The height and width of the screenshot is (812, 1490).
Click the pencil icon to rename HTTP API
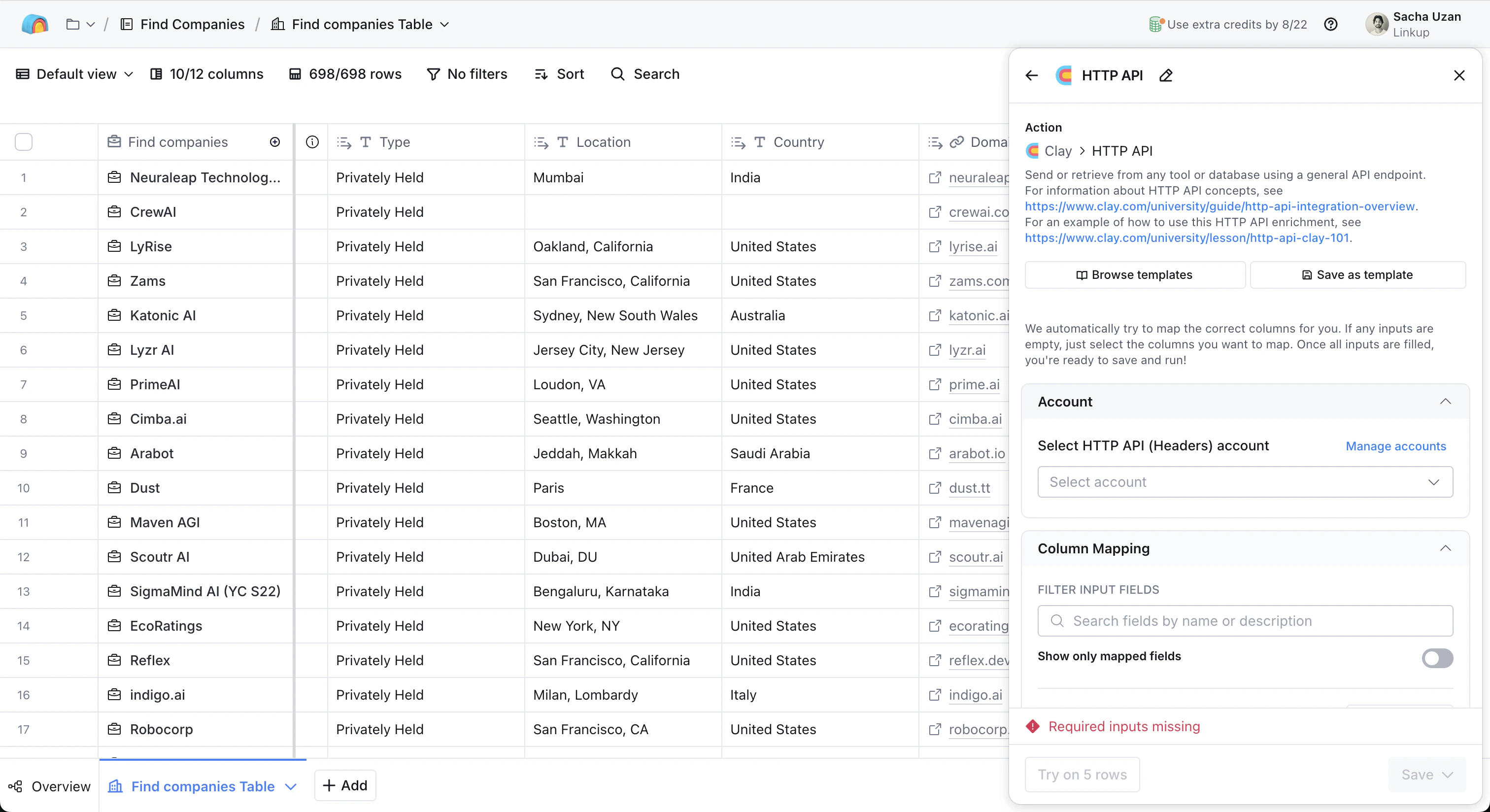1165,75
